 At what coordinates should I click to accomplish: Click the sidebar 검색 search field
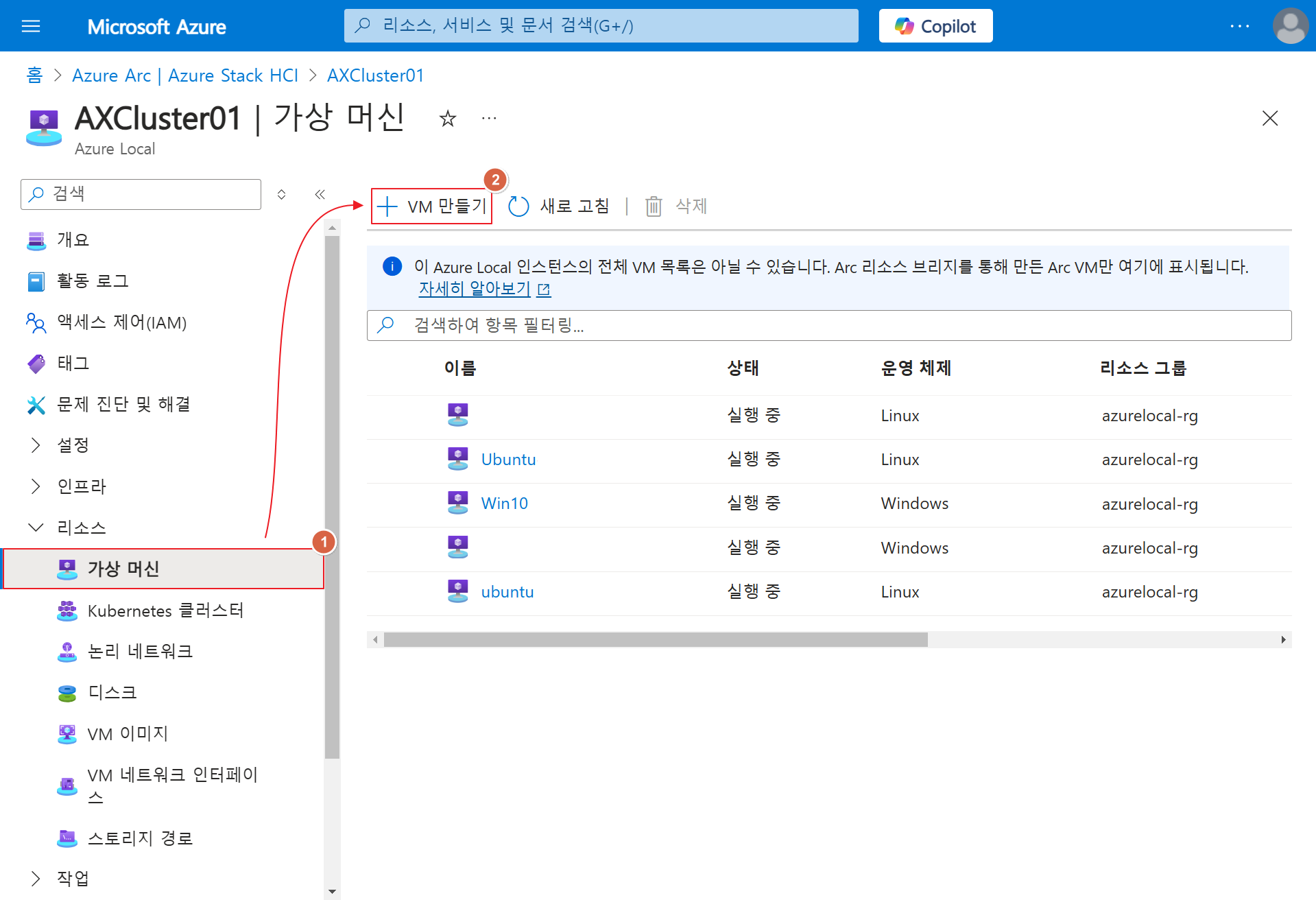point(141,194)
